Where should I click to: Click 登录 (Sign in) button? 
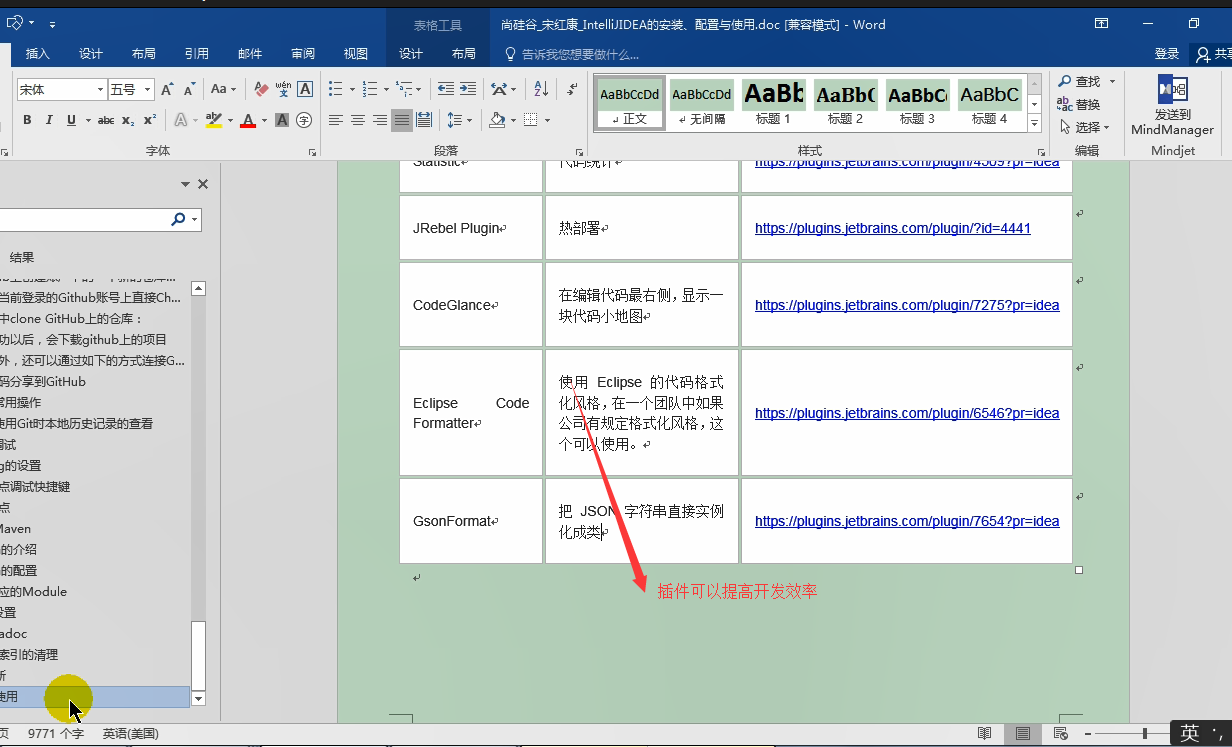pyautogui.click(x=1167, y=54)
